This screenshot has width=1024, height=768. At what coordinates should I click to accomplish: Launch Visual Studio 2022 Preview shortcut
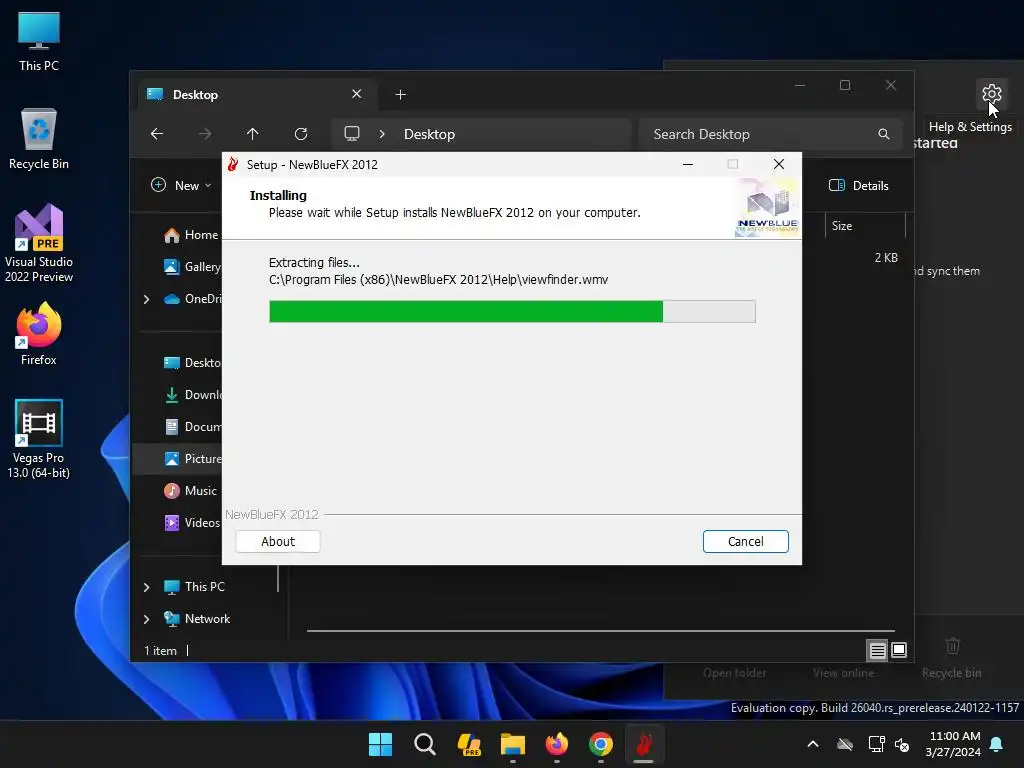coord(39,244)
